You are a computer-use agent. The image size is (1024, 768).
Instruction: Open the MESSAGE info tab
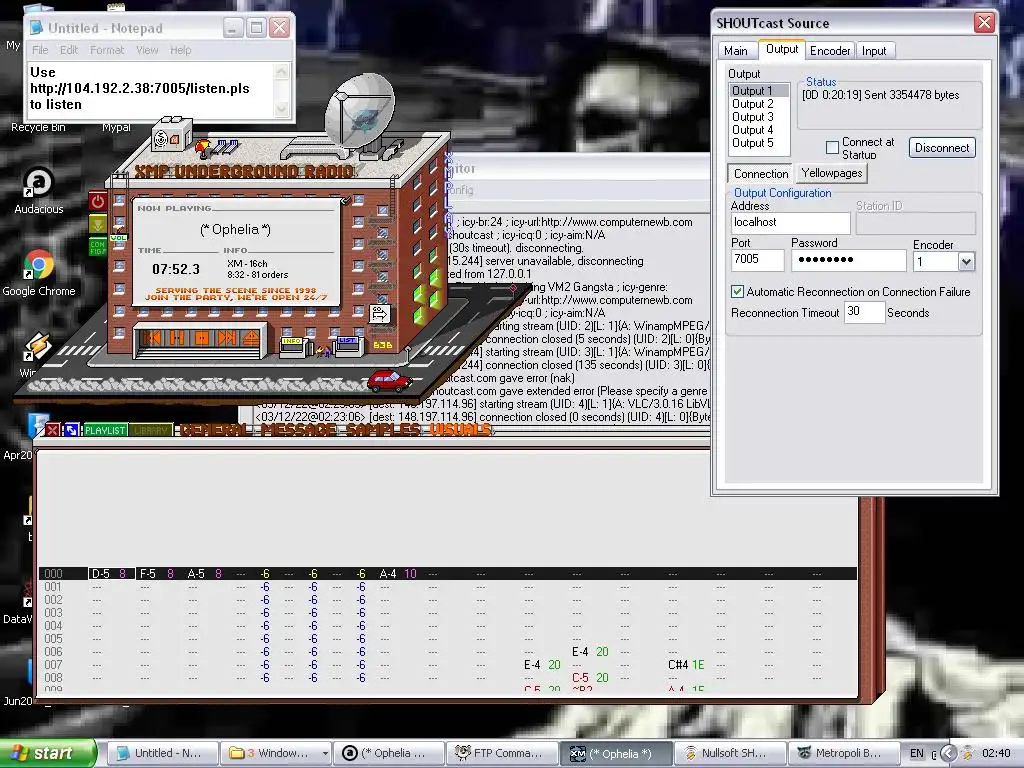click(x=301, y=430)
